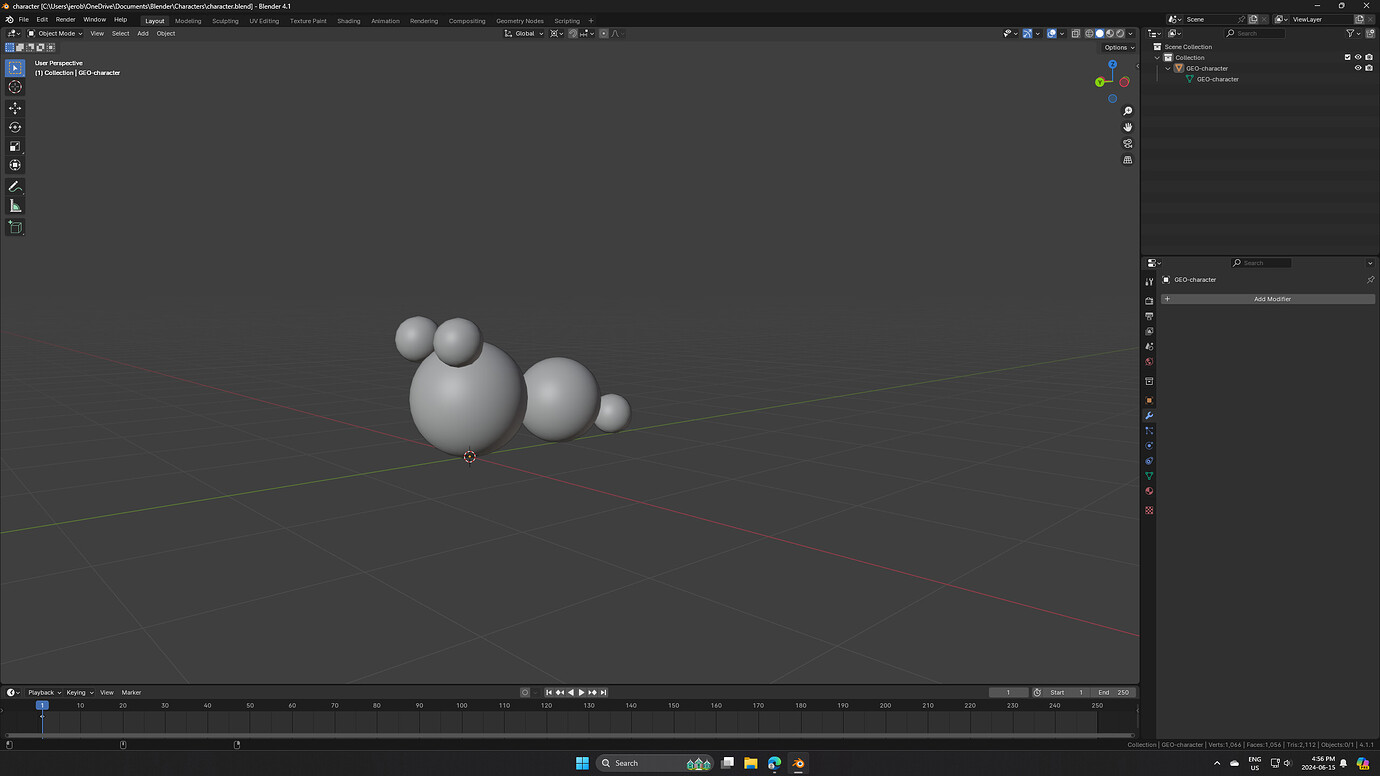
Task: Click the hand icon to pan the view
Action: click(1128, 127)
